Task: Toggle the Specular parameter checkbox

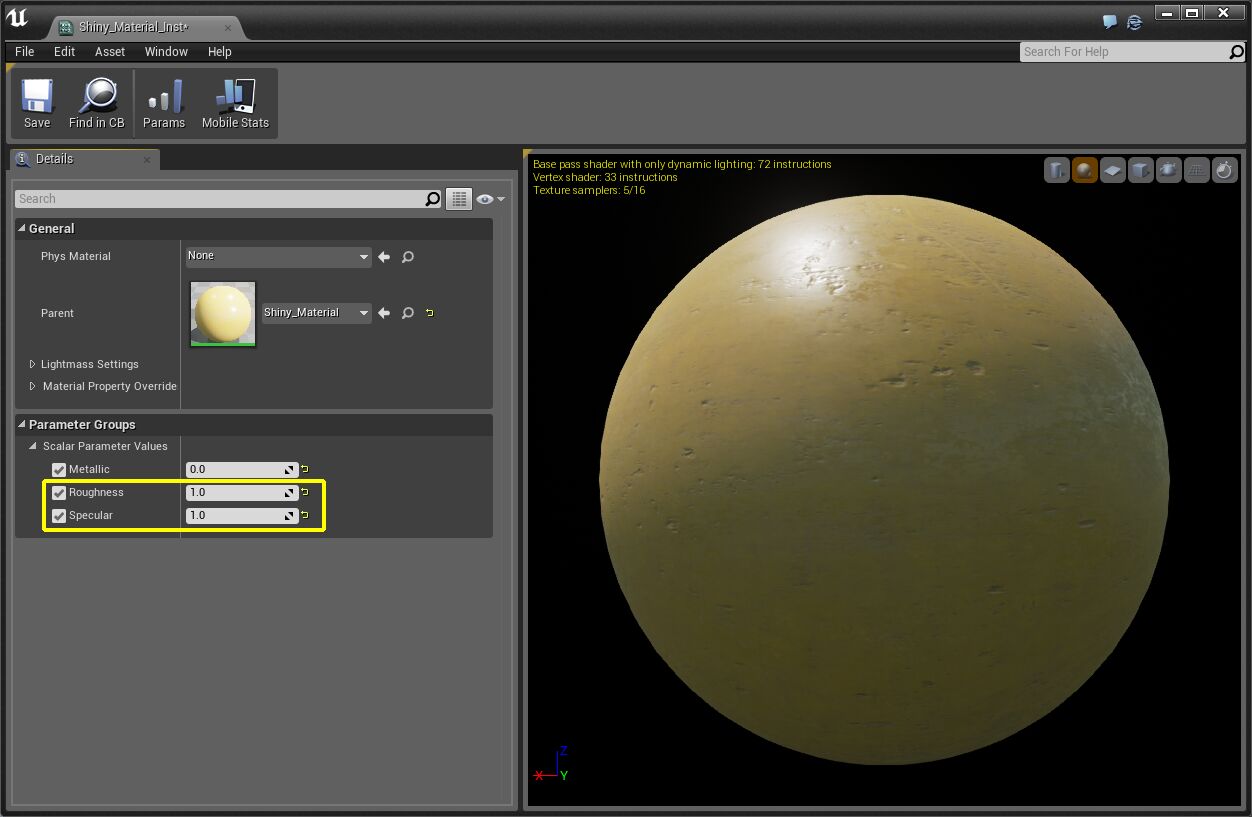Action: click(x=59, y=515)
